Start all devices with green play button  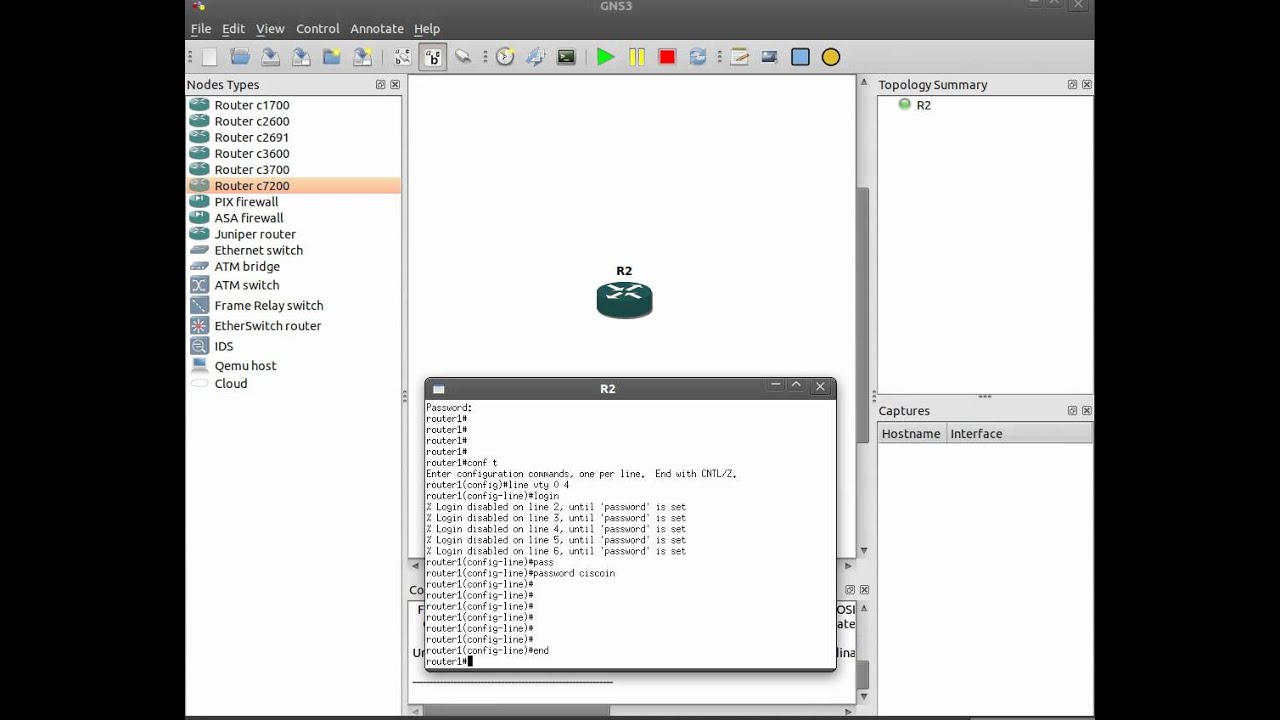[606, 57]
